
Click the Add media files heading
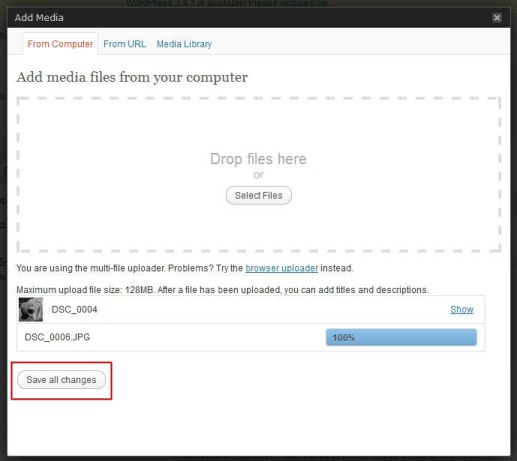[x=132, y=77]
